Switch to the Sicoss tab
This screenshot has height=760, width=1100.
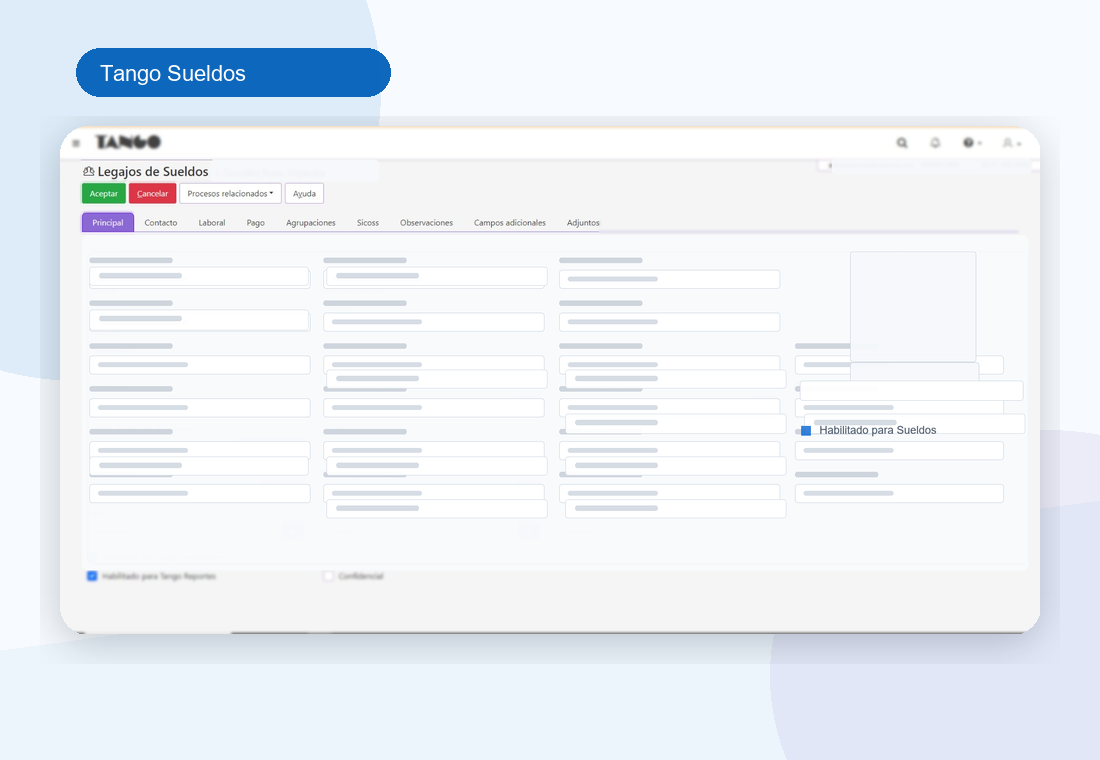click(368, 222)
